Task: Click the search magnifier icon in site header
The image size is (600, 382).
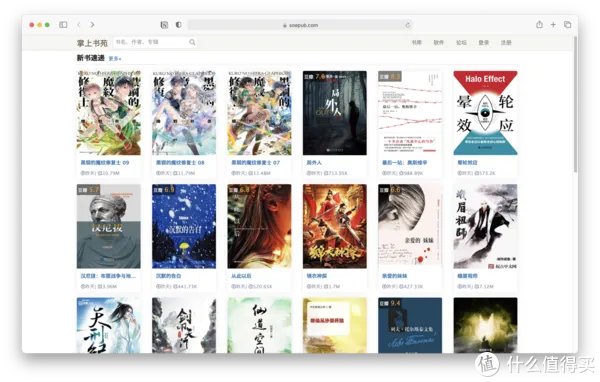Action: click(x=192, y=42)
